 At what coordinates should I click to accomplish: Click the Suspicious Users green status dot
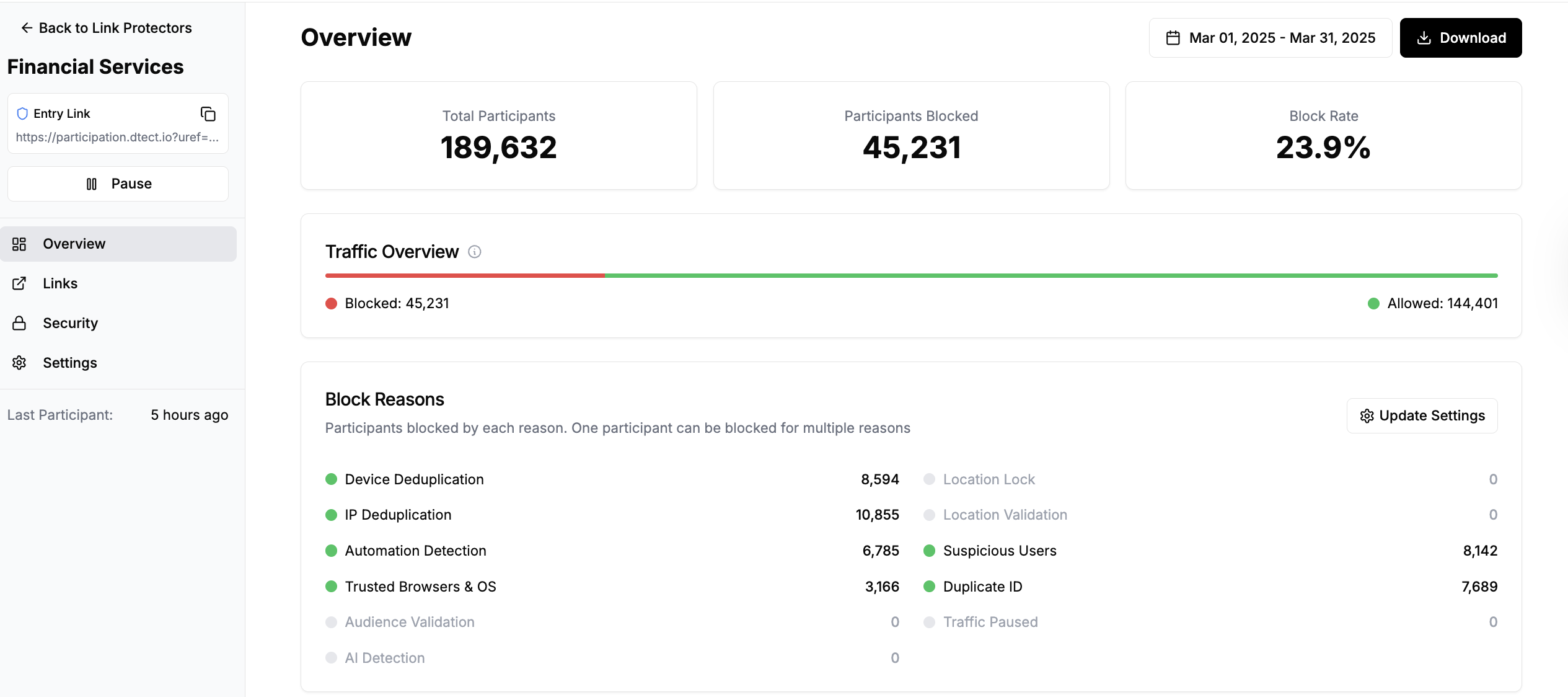tap(929, 551)
